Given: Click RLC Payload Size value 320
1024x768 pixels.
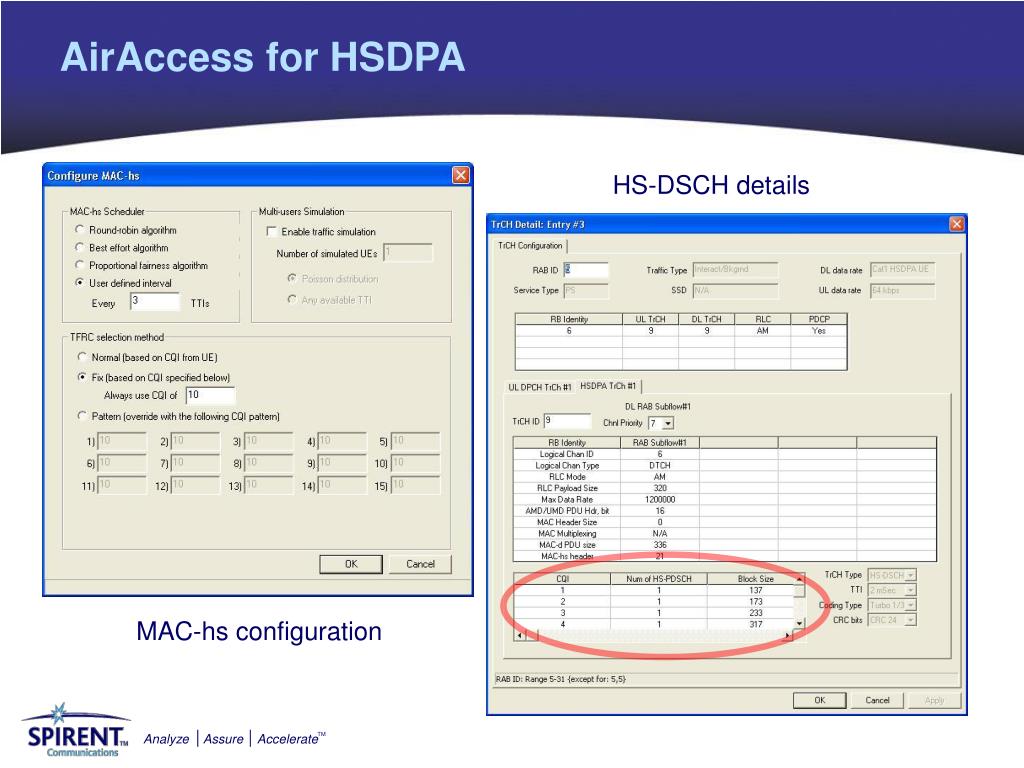Looking at the screenshot, I should (x=660, y=488).
